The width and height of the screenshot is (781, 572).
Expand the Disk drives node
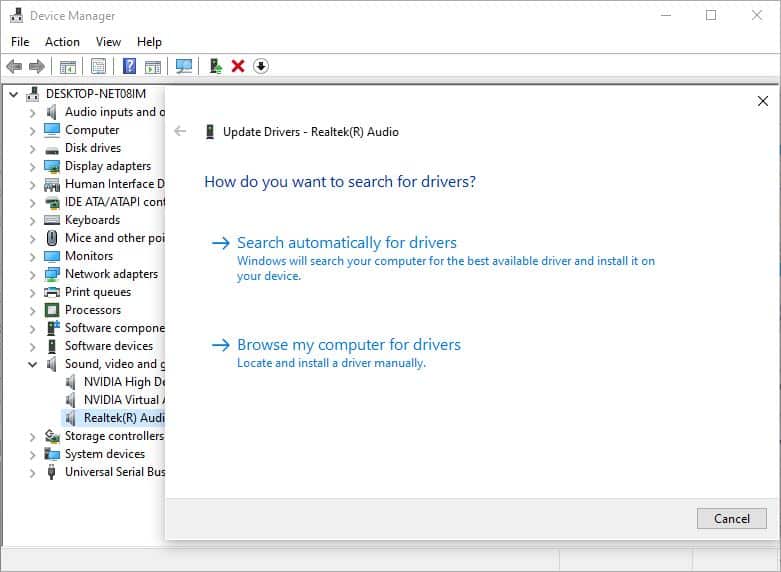(32, 148)
